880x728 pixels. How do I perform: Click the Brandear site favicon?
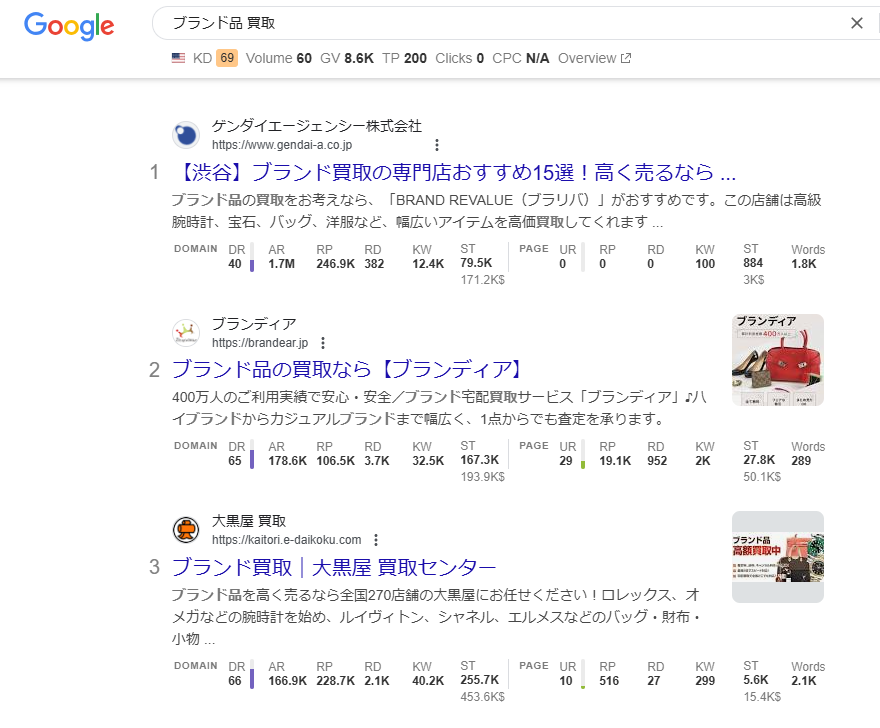pos(185,332)
